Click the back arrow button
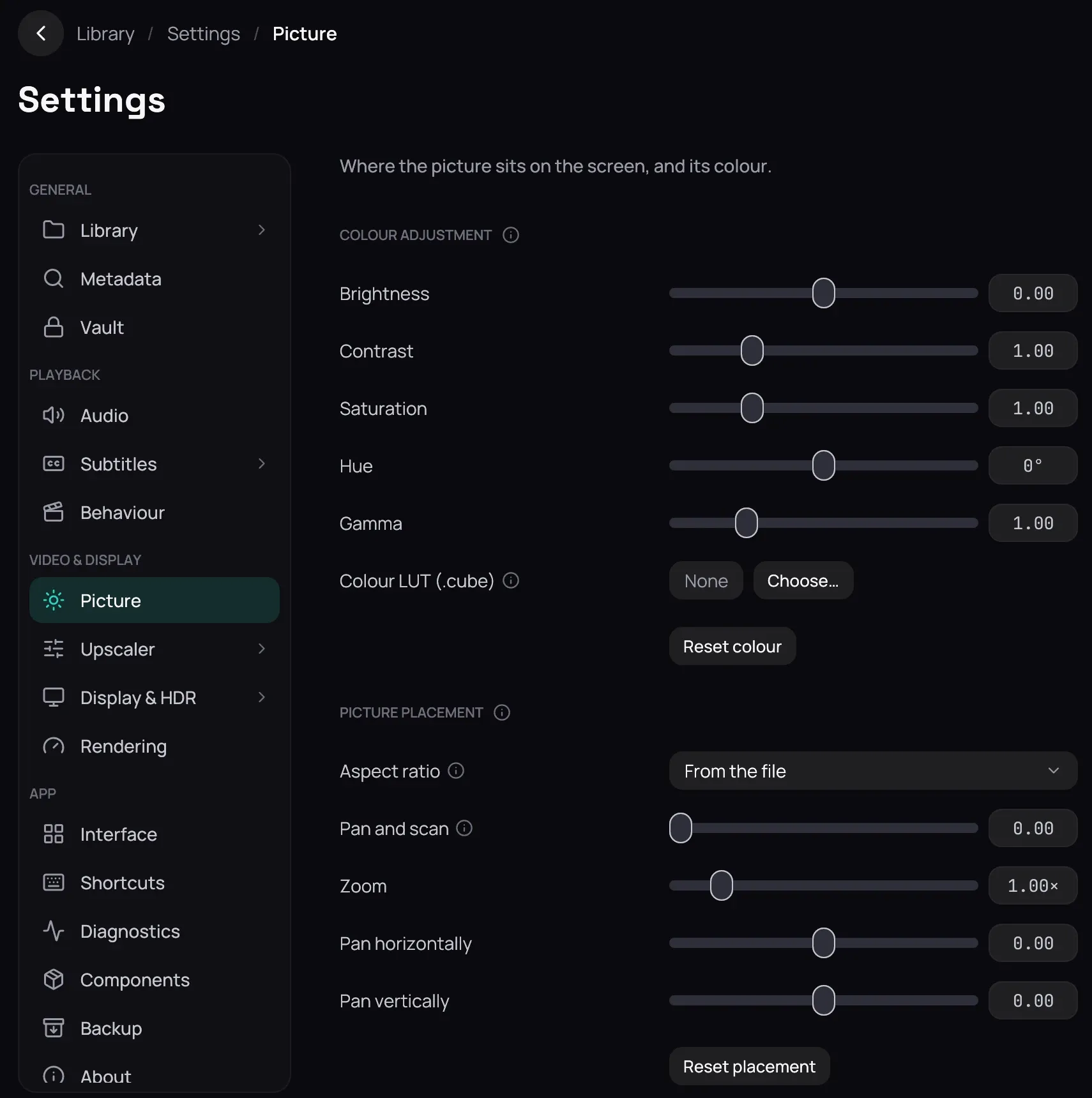The image size is (1092, 1098). [41, 33]
